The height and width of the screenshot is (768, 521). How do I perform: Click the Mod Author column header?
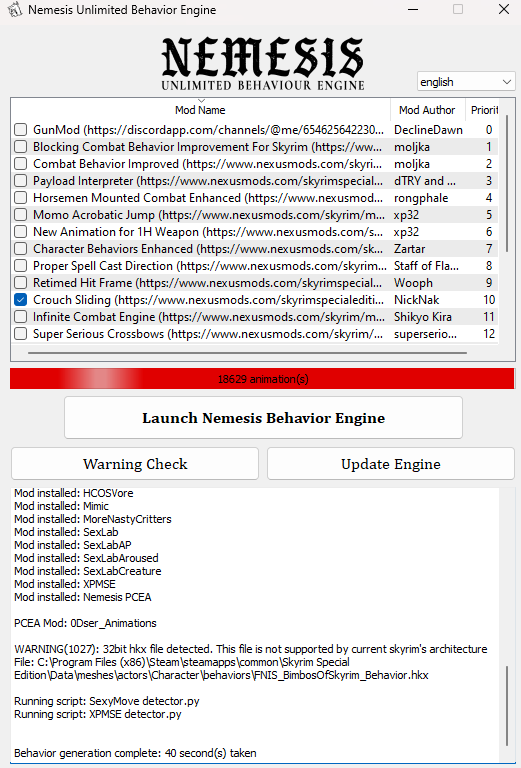pos(427,110)
